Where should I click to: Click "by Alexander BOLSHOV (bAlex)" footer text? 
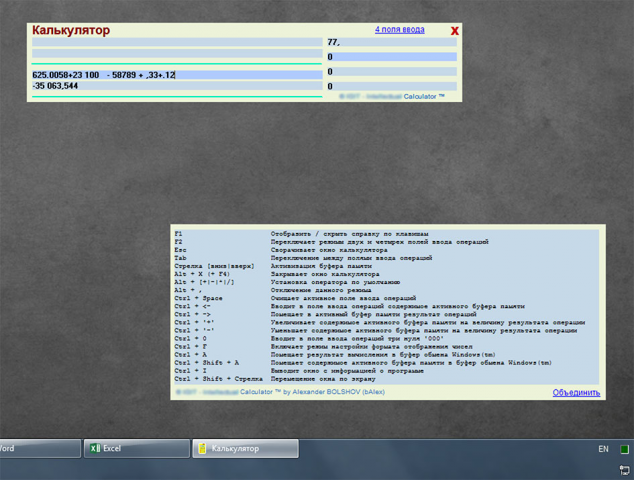[x=334, y=392]
